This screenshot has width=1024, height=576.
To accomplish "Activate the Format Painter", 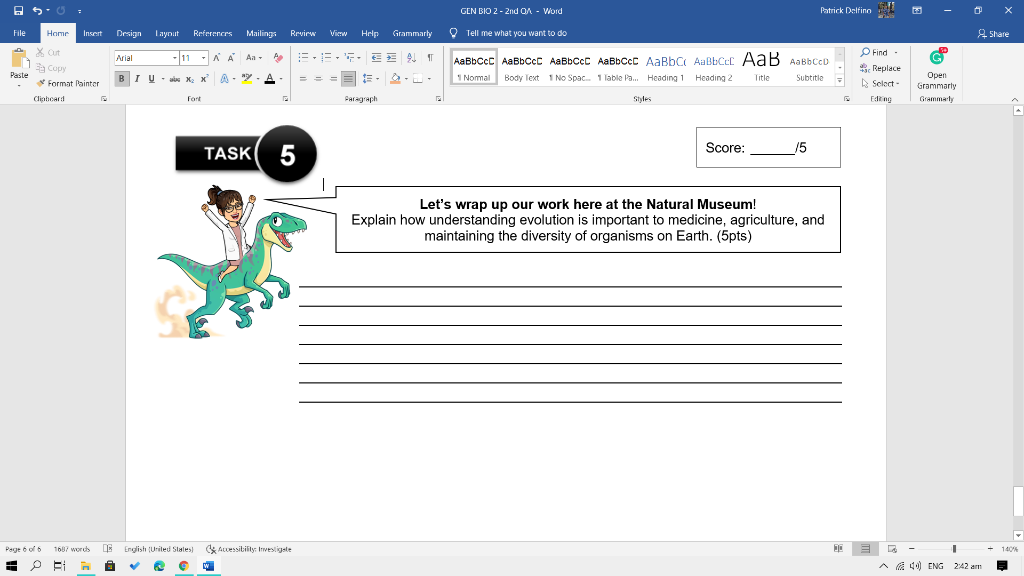I will [x=68, y=84].
